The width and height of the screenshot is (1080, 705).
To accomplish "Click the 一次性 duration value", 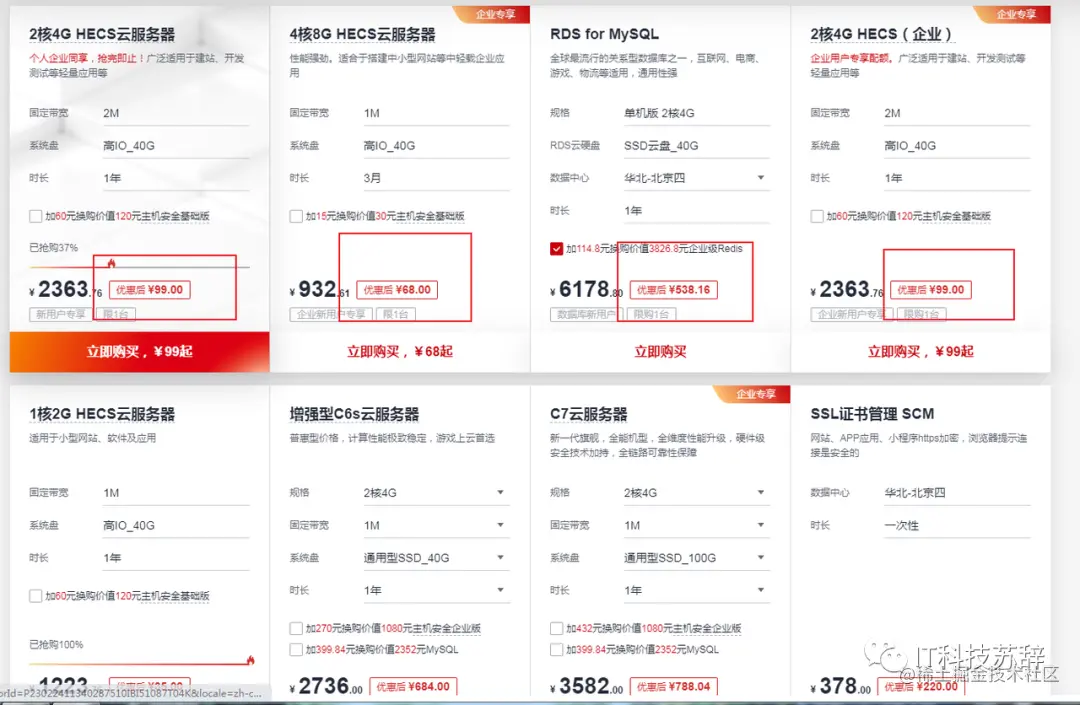I will click(x=902, y=525).
